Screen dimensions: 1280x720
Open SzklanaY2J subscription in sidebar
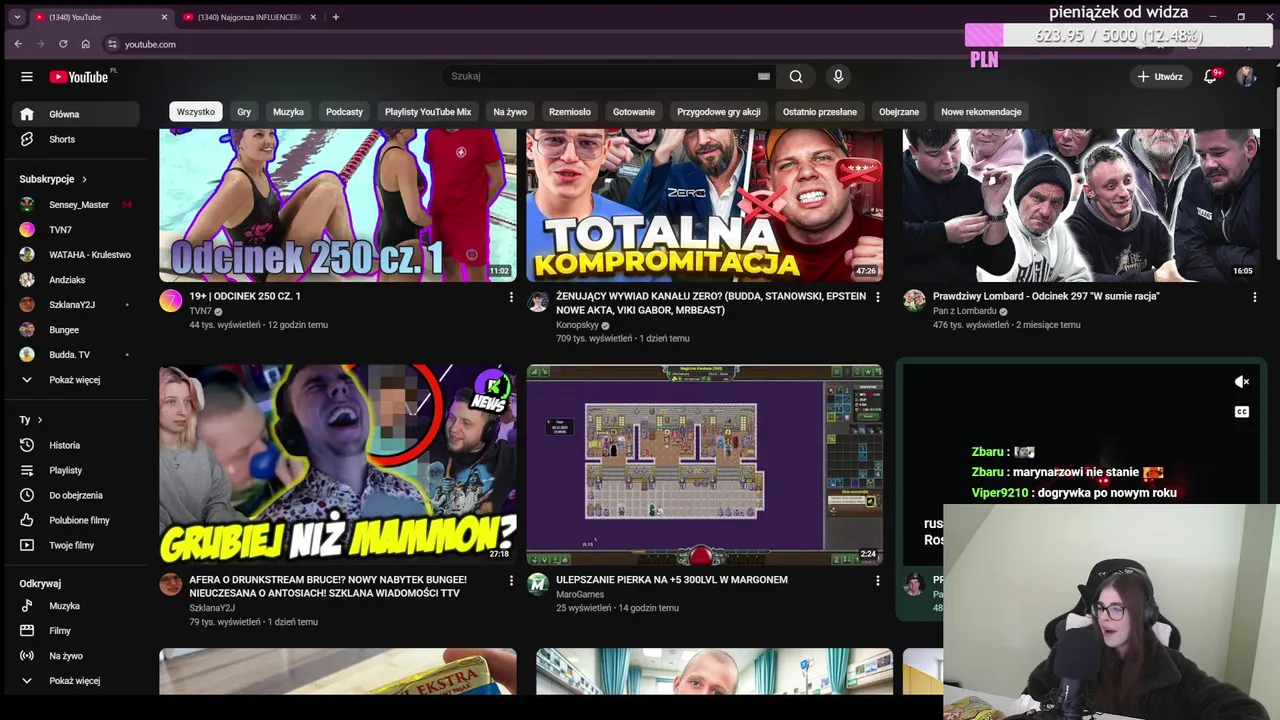(x=76, y=305)
